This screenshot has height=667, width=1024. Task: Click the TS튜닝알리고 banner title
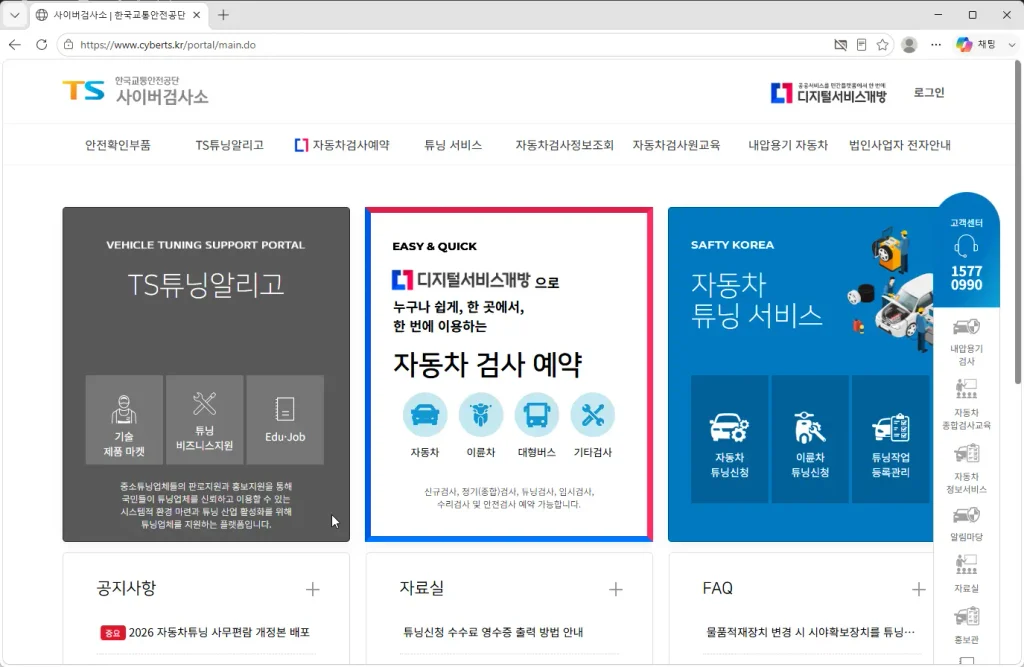206,284
